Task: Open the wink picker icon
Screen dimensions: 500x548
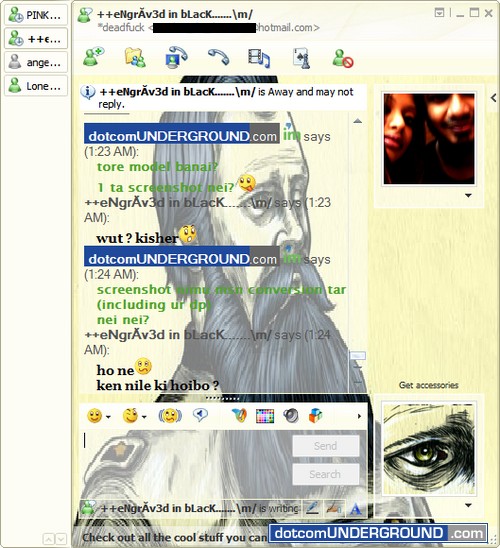Action: coord(130,416)
